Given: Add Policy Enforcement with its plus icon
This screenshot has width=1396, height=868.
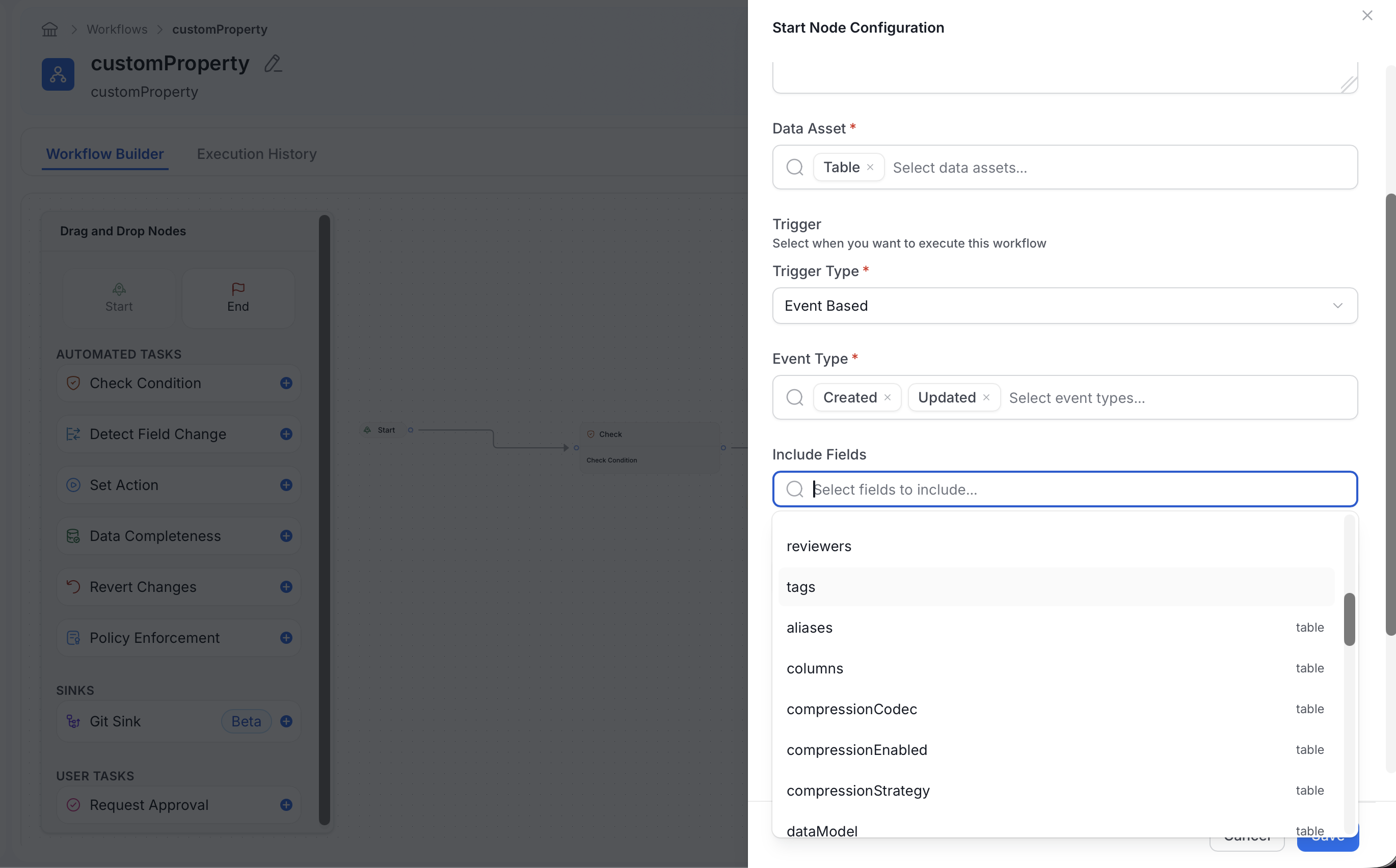Looking at the screenshot, I should [x=286, y=638].
